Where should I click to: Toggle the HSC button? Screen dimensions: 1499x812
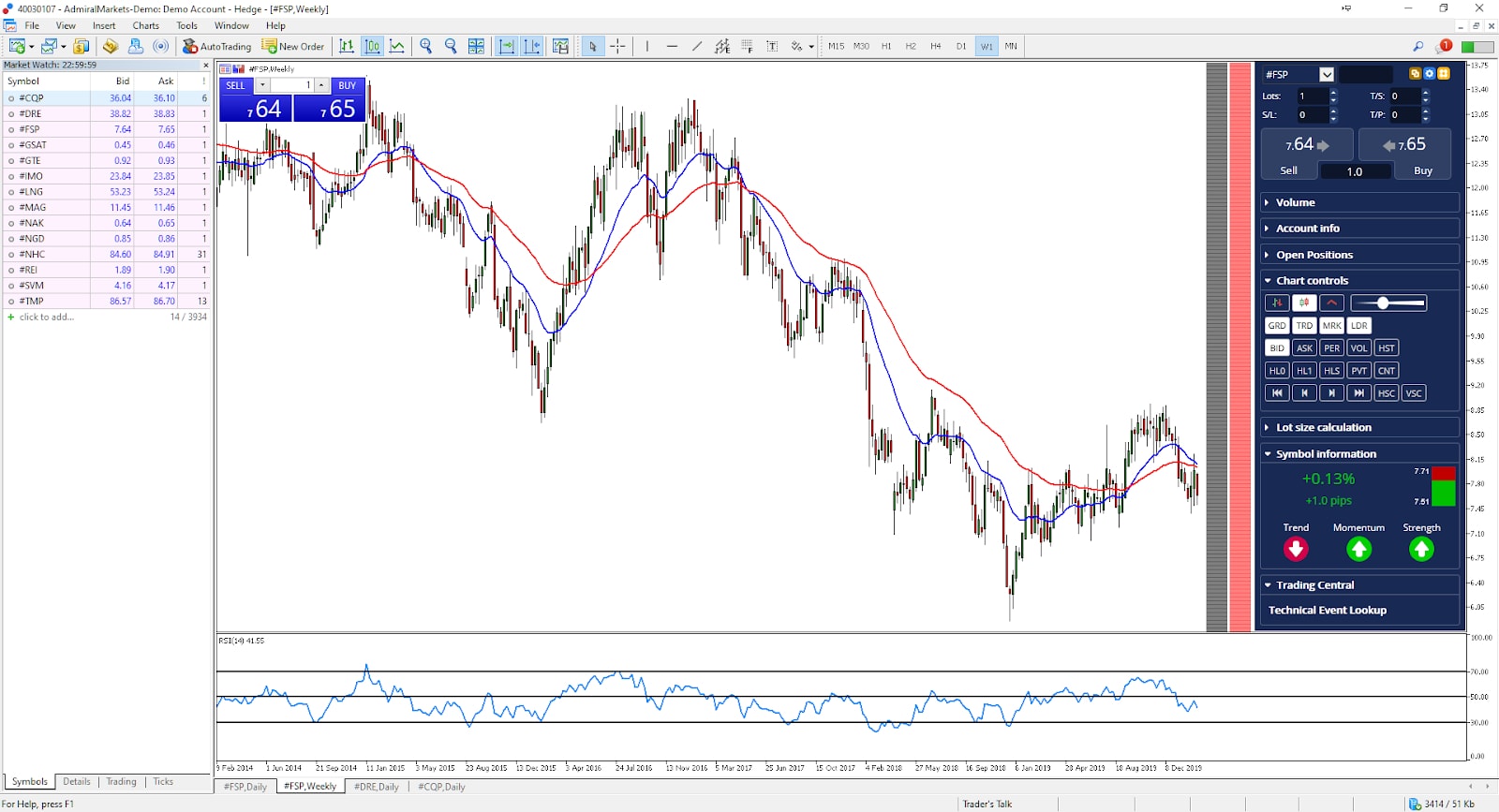(x=1387, y=393)
